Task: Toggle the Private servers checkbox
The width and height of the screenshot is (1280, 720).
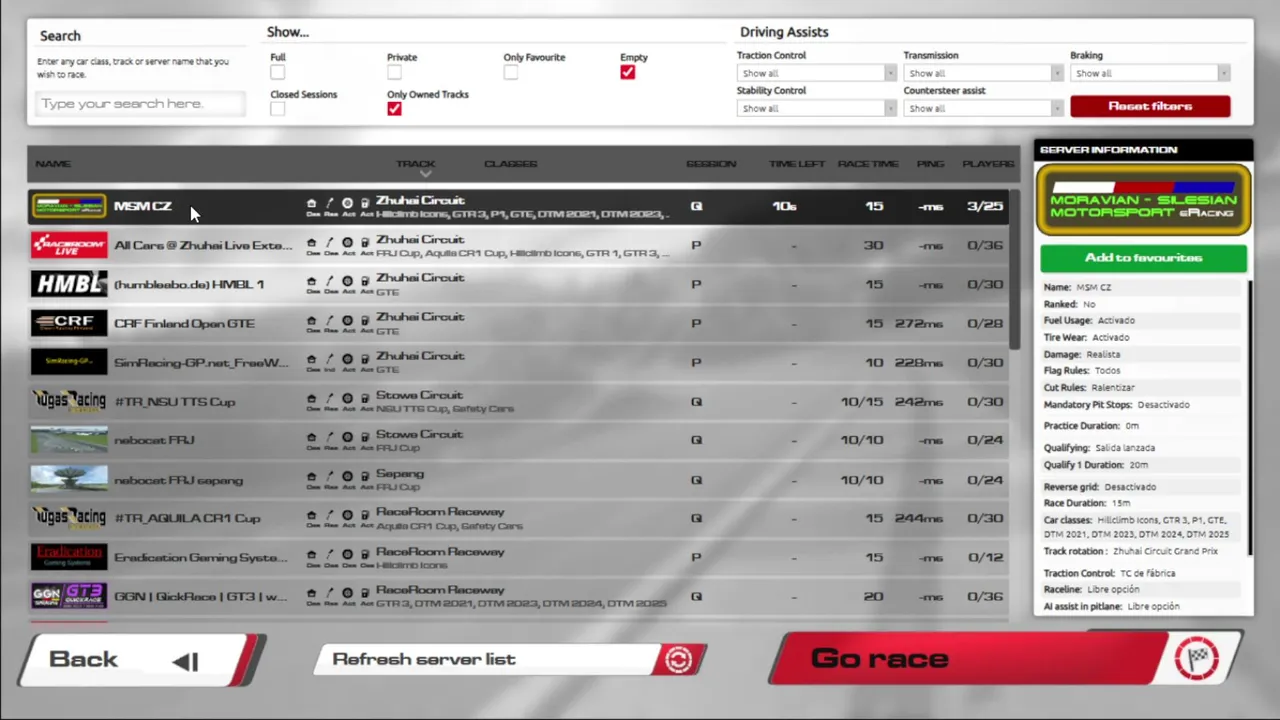Action: click(x=394, y=72)
